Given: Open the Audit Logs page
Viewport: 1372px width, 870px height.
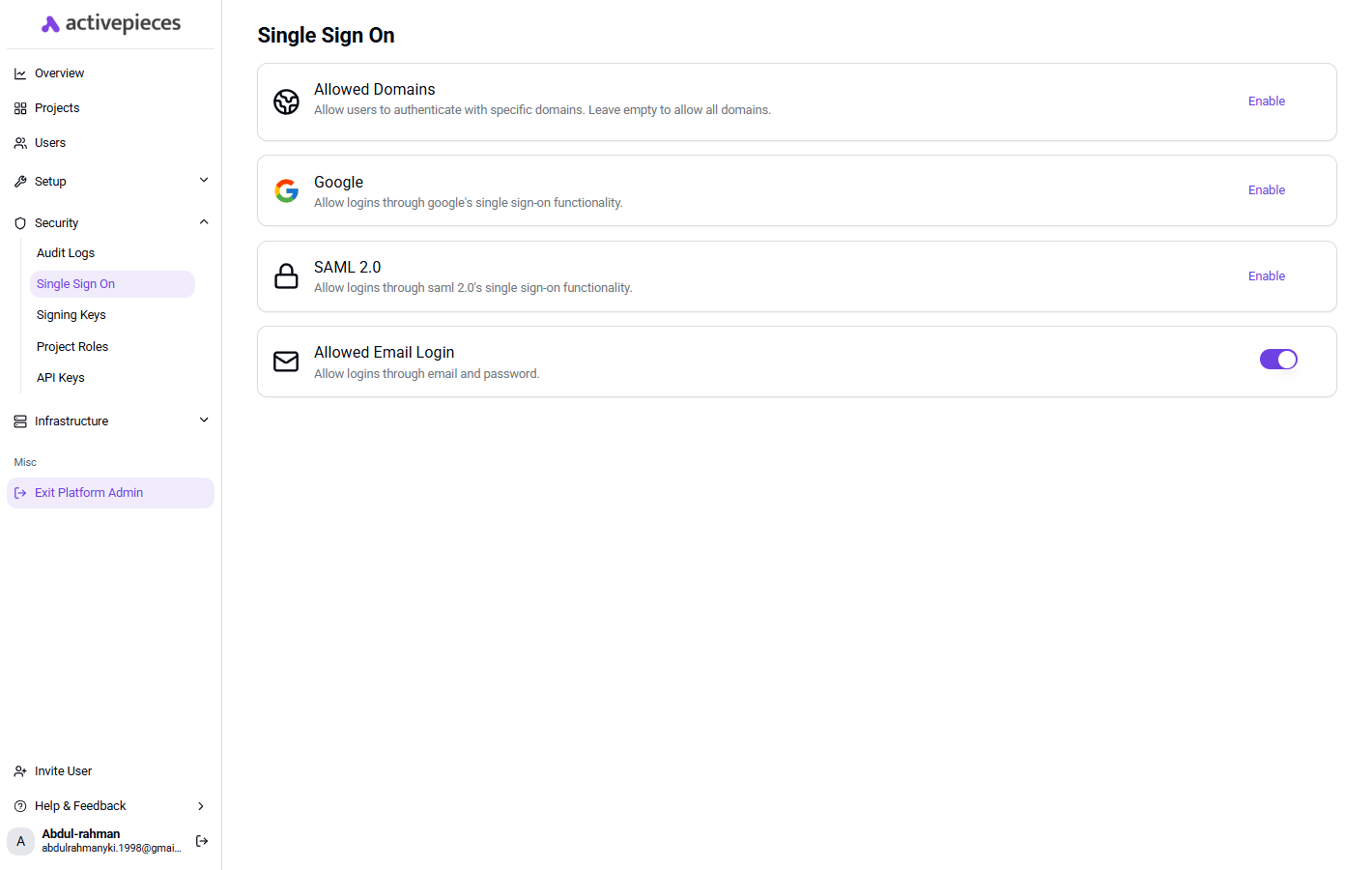Looking at the screenshot, I should [65, 252].
